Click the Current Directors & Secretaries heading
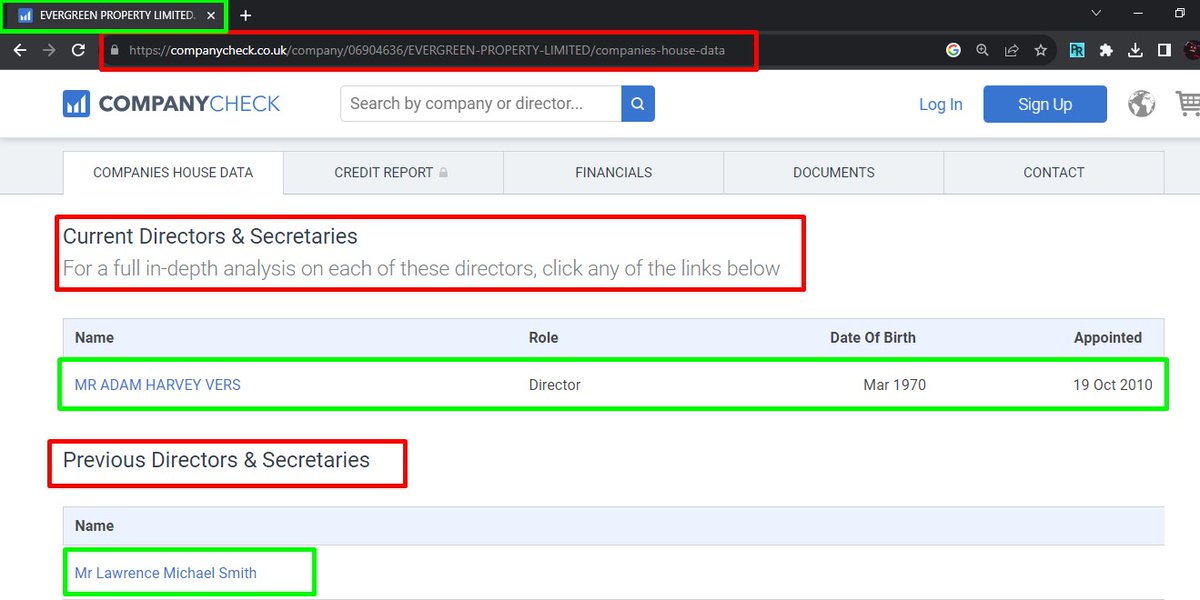The image size is (1200, 600). click(210, 237)
